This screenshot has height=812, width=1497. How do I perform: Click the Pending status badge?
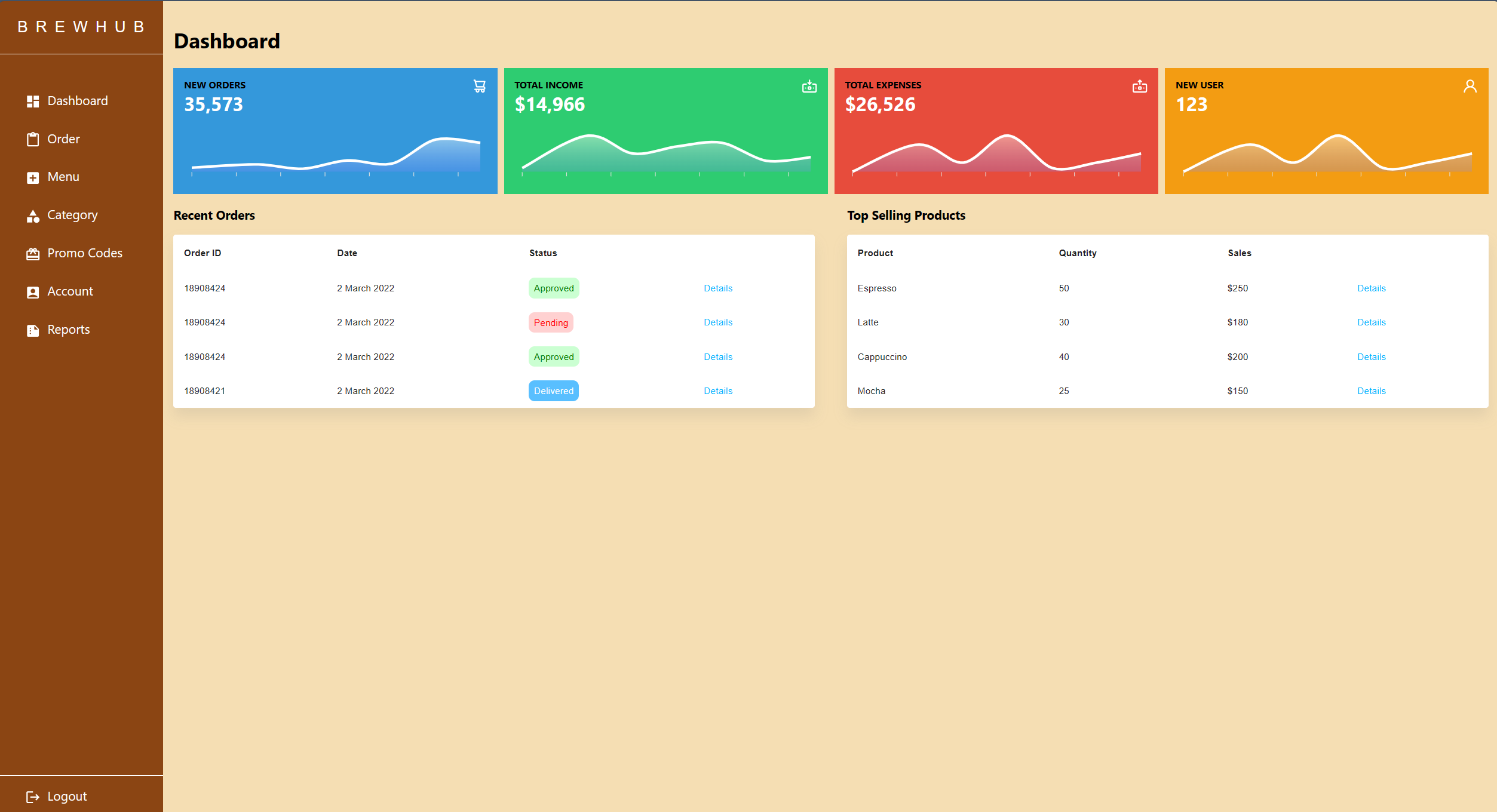550,323
